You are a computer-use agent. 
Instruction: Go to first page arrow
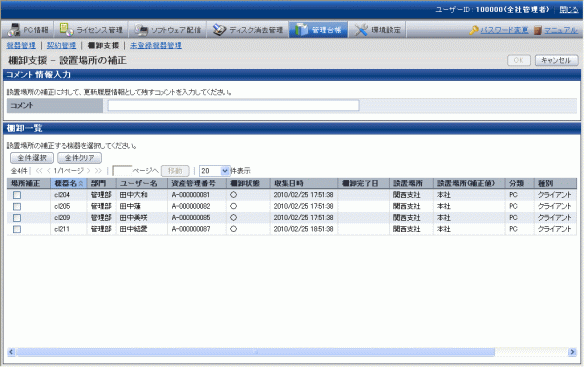click(39, 171)
